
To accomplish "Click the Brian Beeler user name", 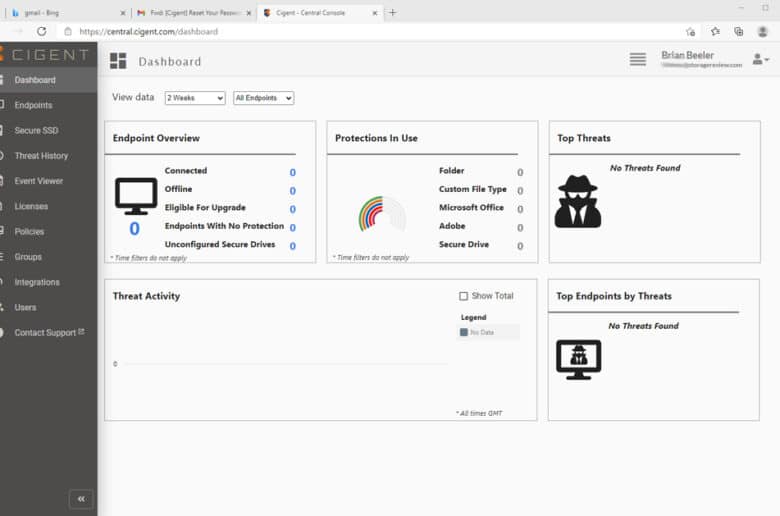I will [687, 55].
